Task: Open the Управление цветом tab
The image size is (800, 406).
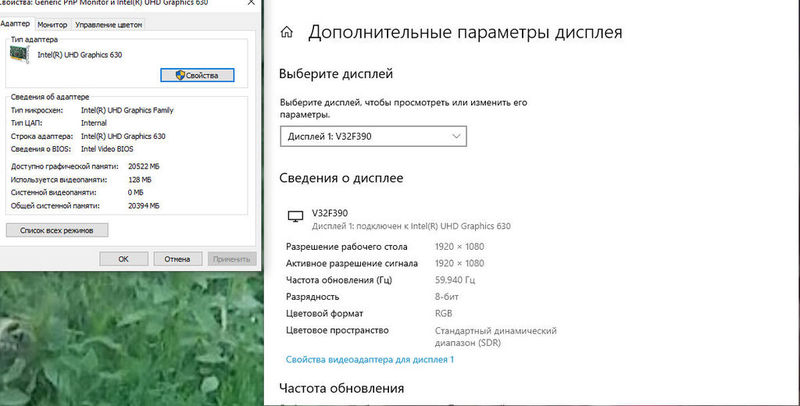Action: (x=108, y=23)
